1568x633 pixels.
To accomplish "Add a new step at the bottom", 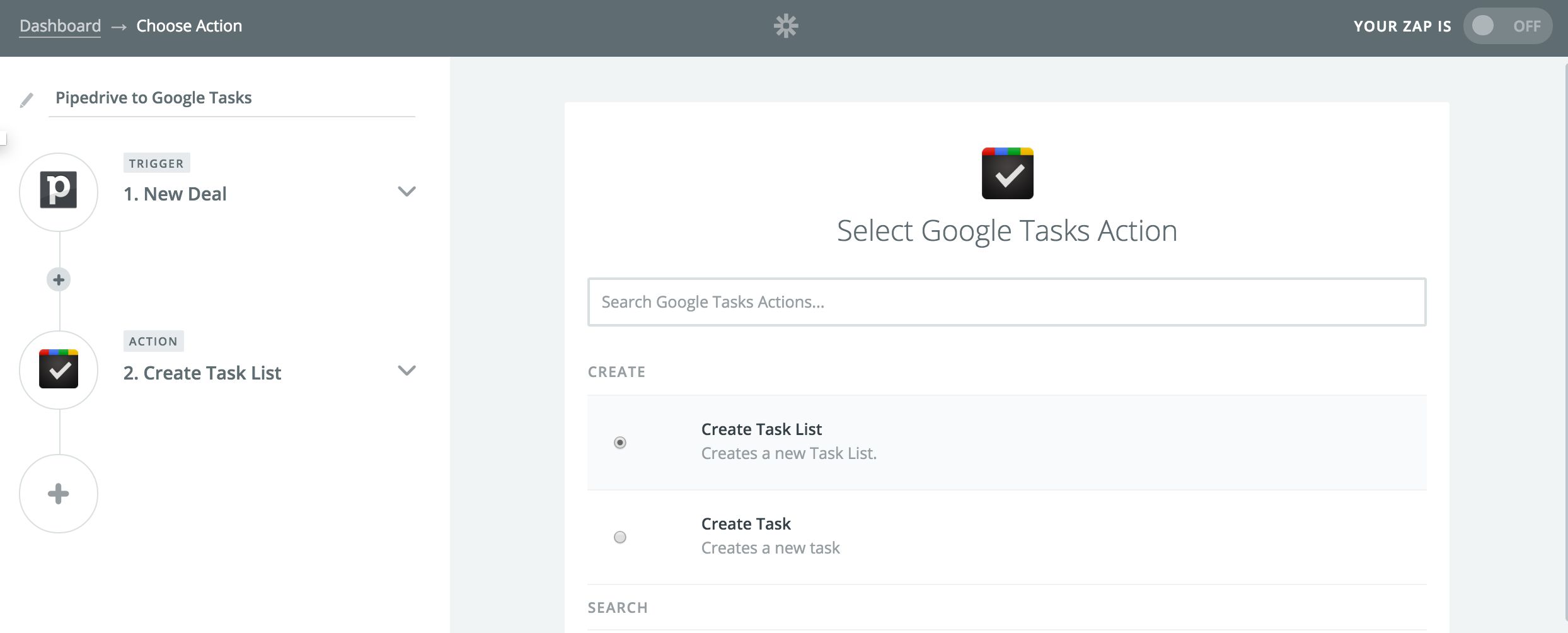I will [59, 494].
